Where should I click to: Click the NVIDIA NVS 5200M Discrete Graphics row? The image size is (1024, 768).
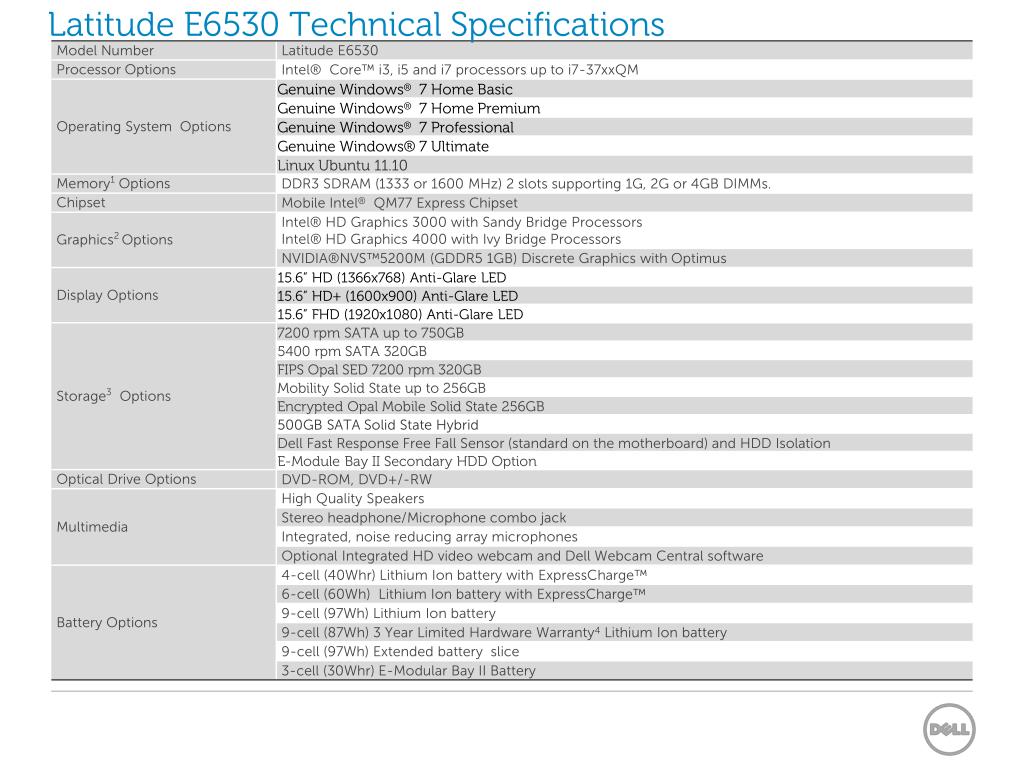[x=624, y=258]
